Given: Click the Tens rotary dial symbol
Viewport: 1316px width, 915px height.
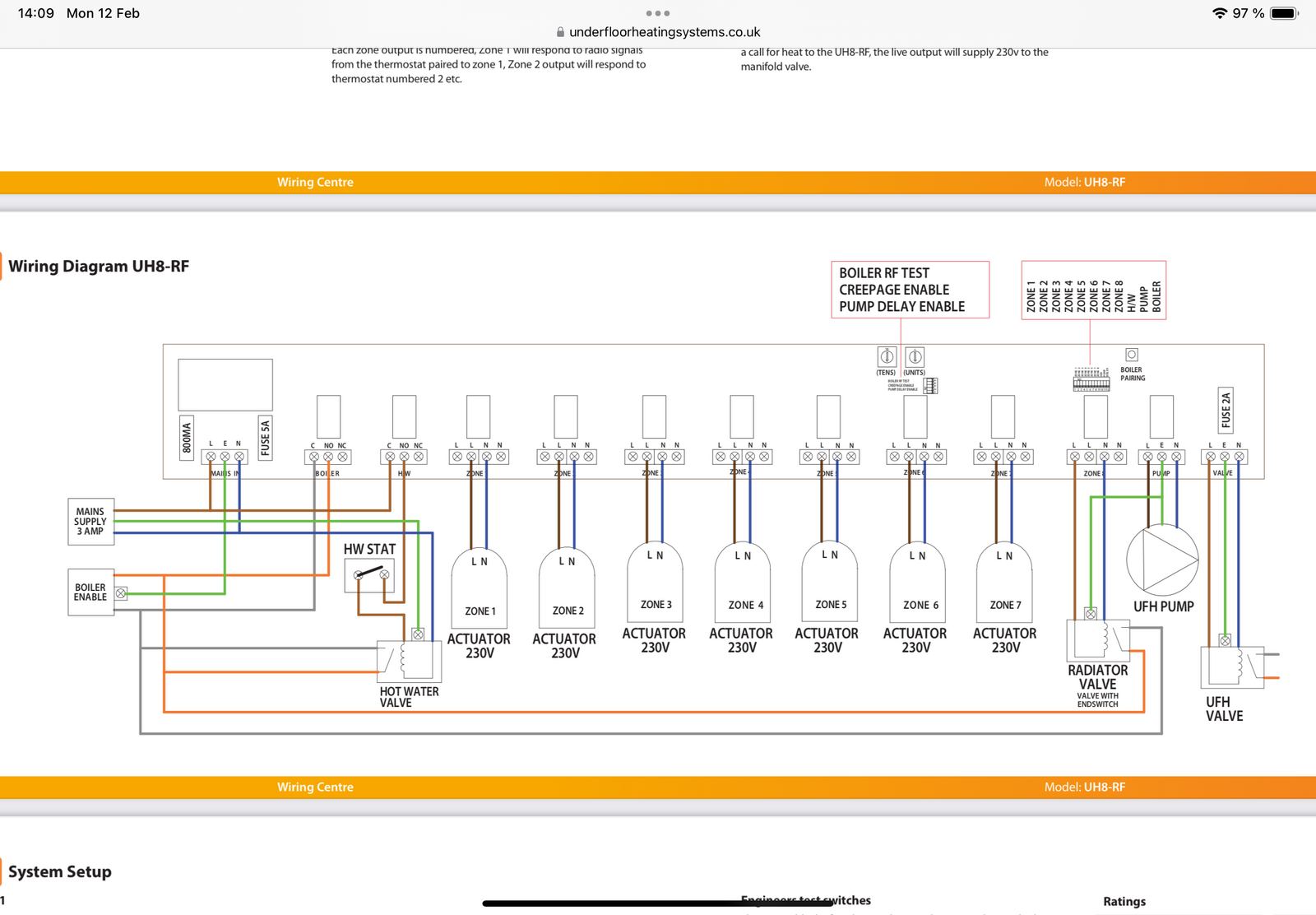Looking at the screenshot, I should pos(887,356).
